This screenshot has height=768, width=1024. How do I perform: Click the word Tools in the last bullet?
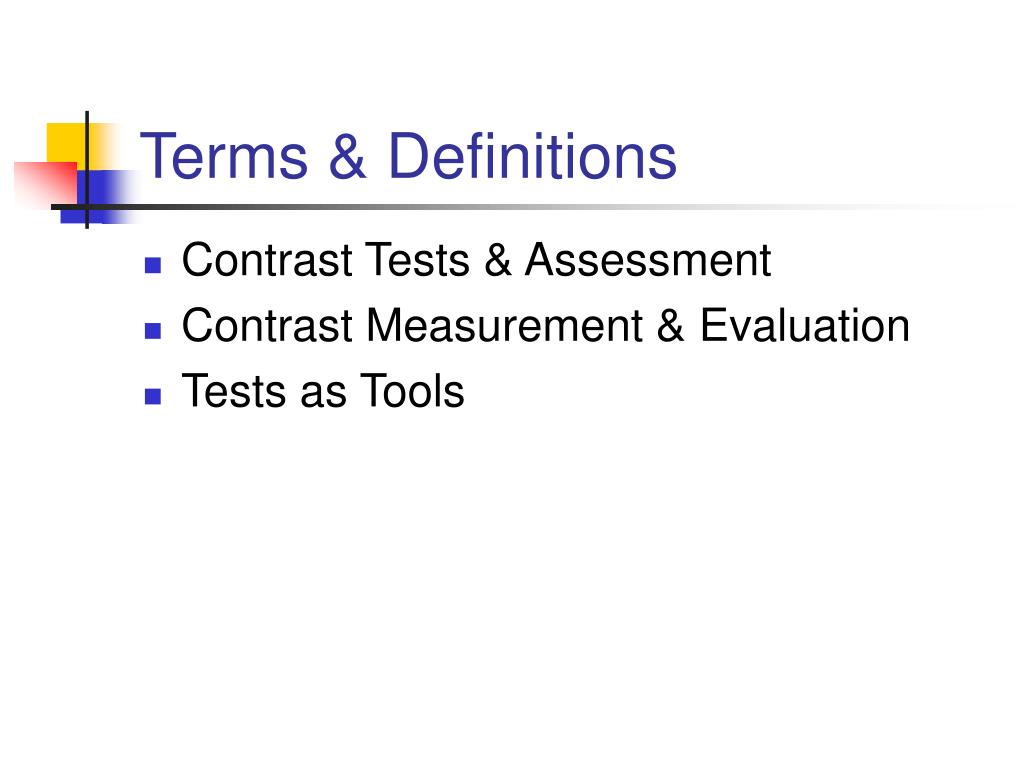pyautogui.click(x=412, y=391)
